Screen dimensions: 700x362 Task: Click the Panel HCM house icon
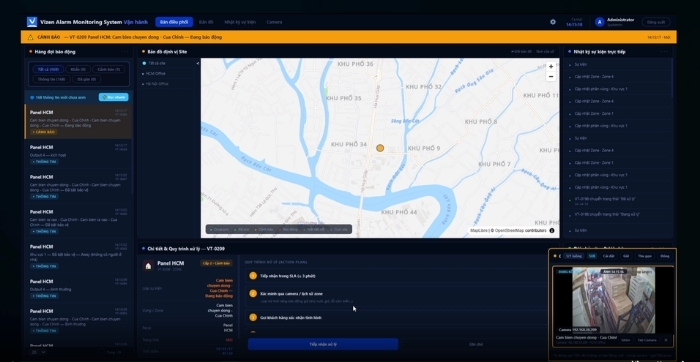tap(148, 266)
